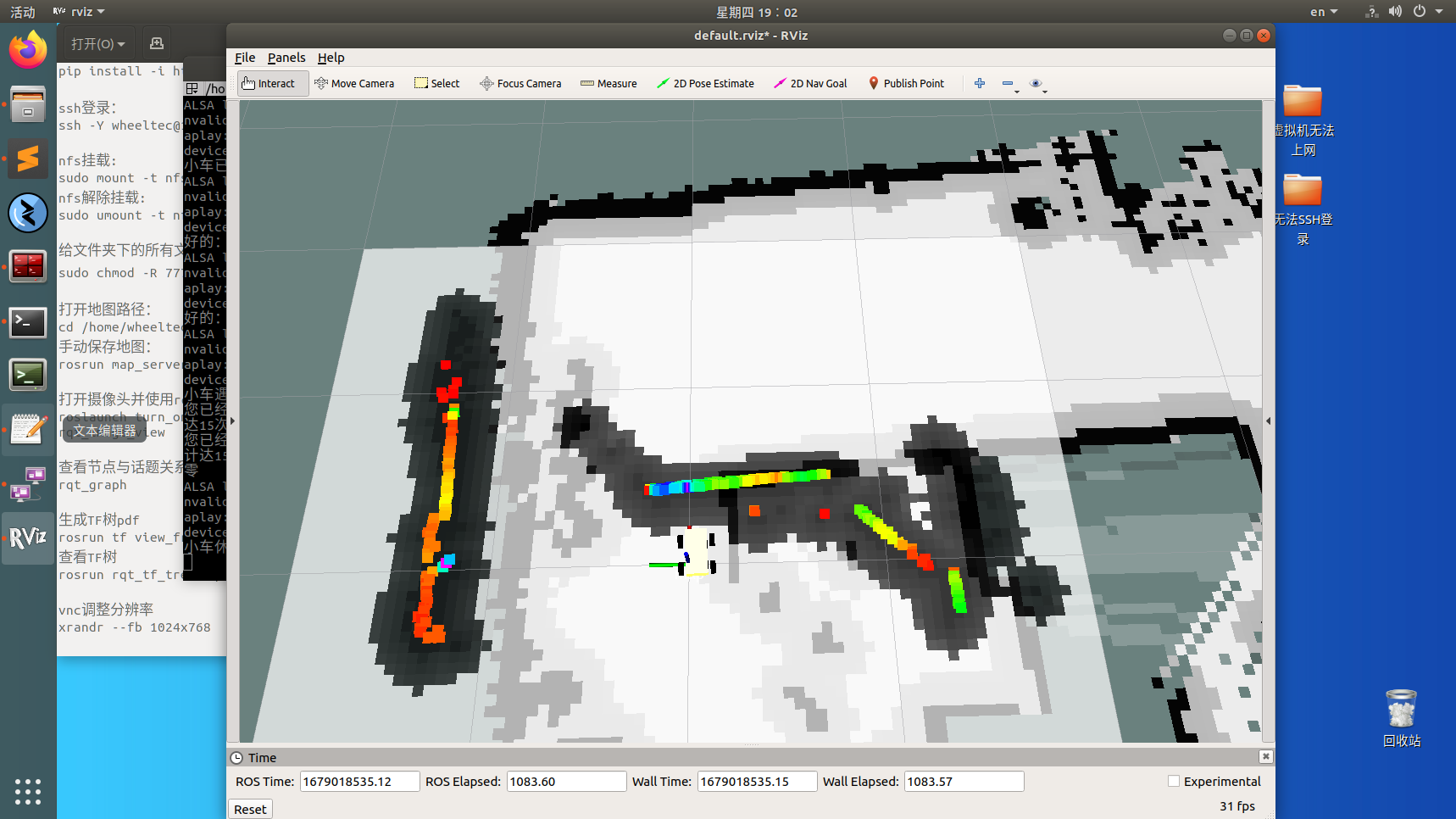Click the Reset button in Time panel
This screenshot has height=819, width=1456.
coord(250,809)
